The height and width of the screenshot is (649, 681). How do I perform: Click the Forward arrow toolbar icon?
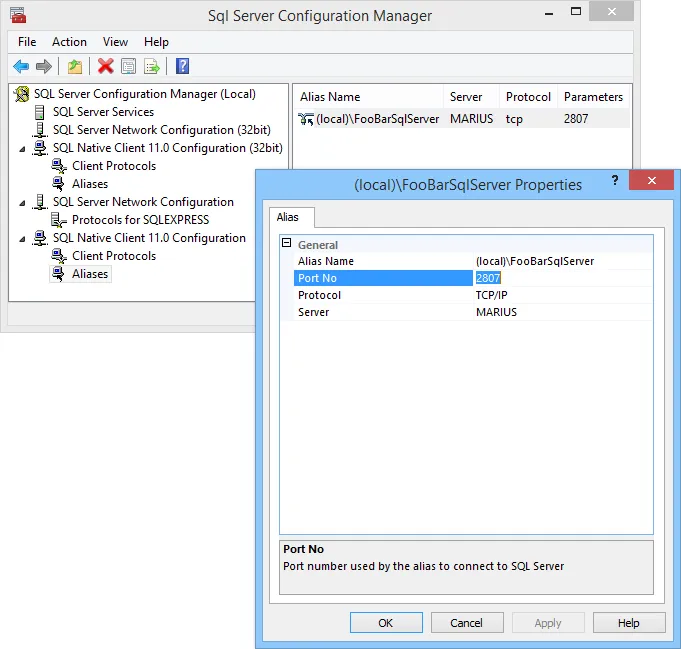click(x=44, y=66)
